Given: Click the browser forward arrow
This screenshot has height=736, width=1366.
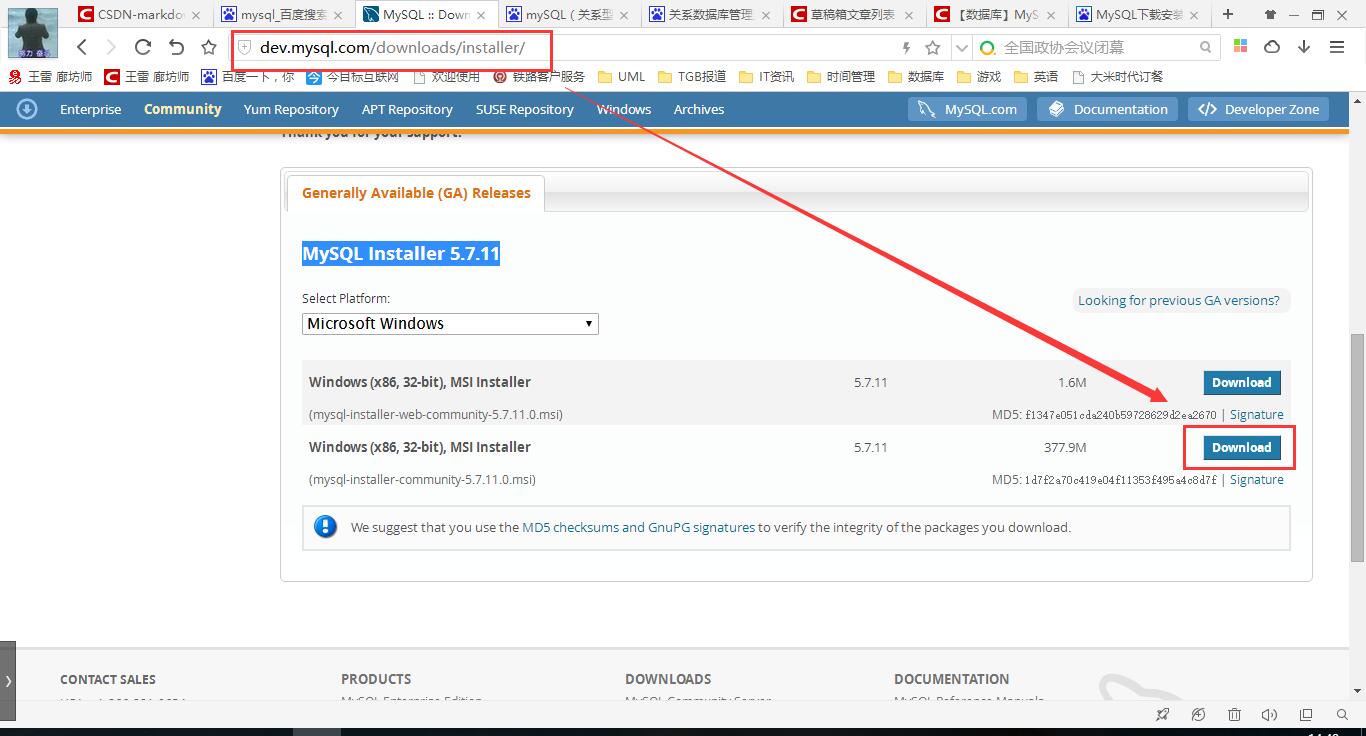Looking at the screenshot, I should pos(111,47).
